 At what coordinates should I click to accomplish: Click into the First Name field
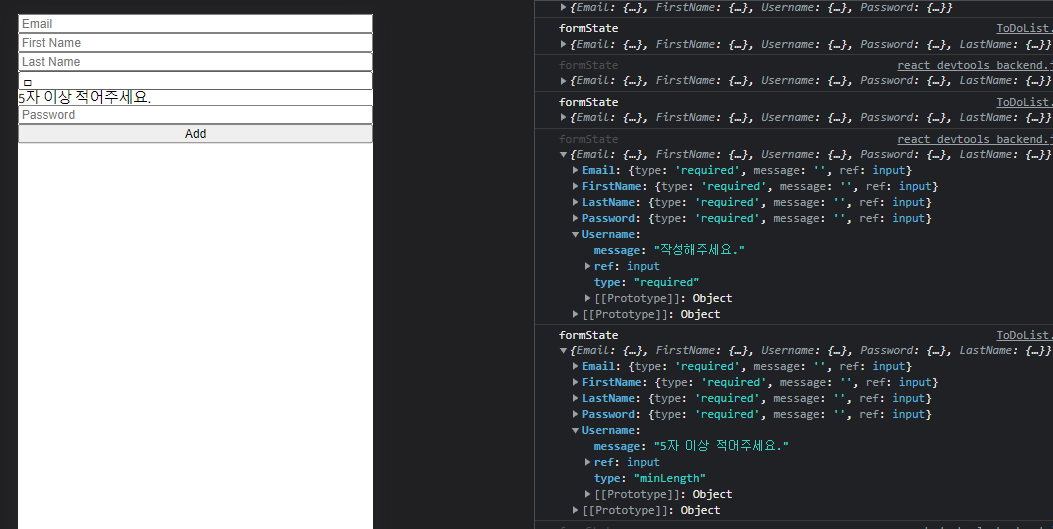195,42
